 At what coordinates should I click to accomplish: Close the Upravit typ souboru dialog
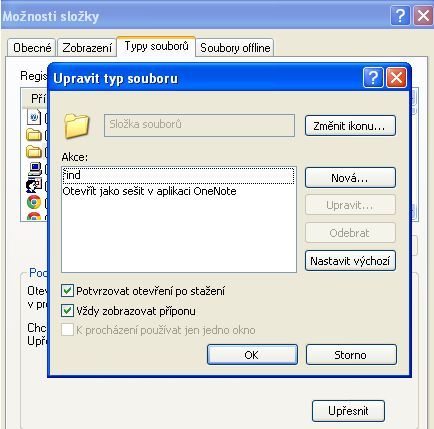(x=396, y=78)
